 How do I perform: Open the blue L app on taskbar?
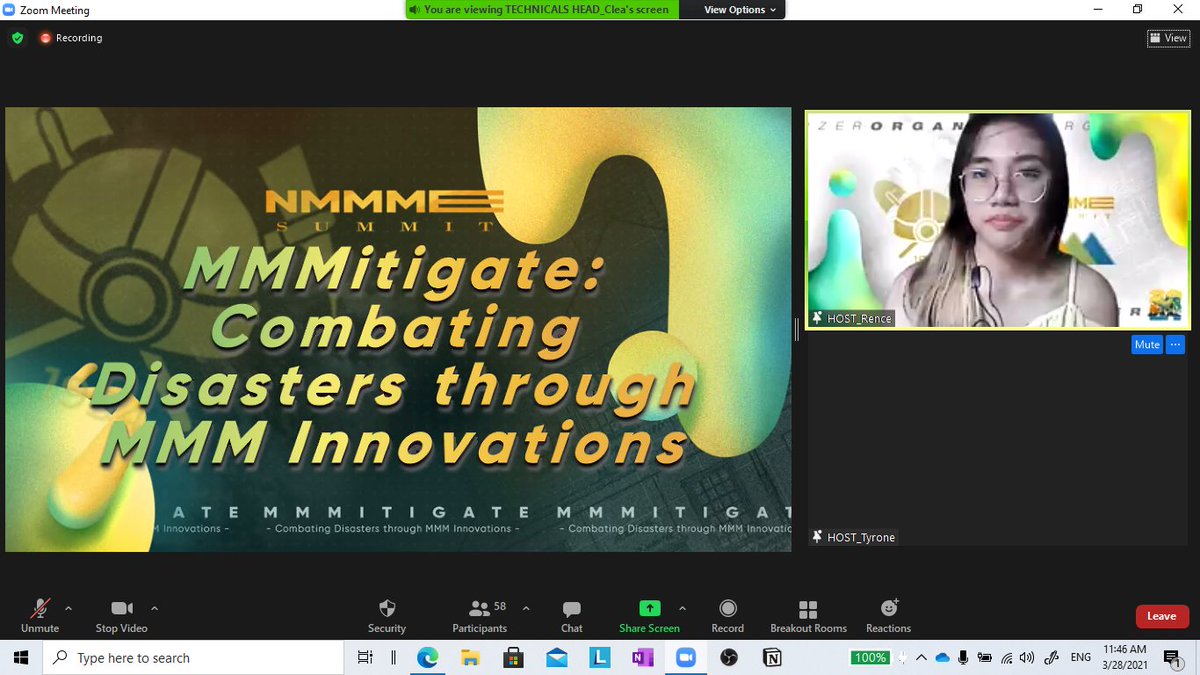[600, 657]
